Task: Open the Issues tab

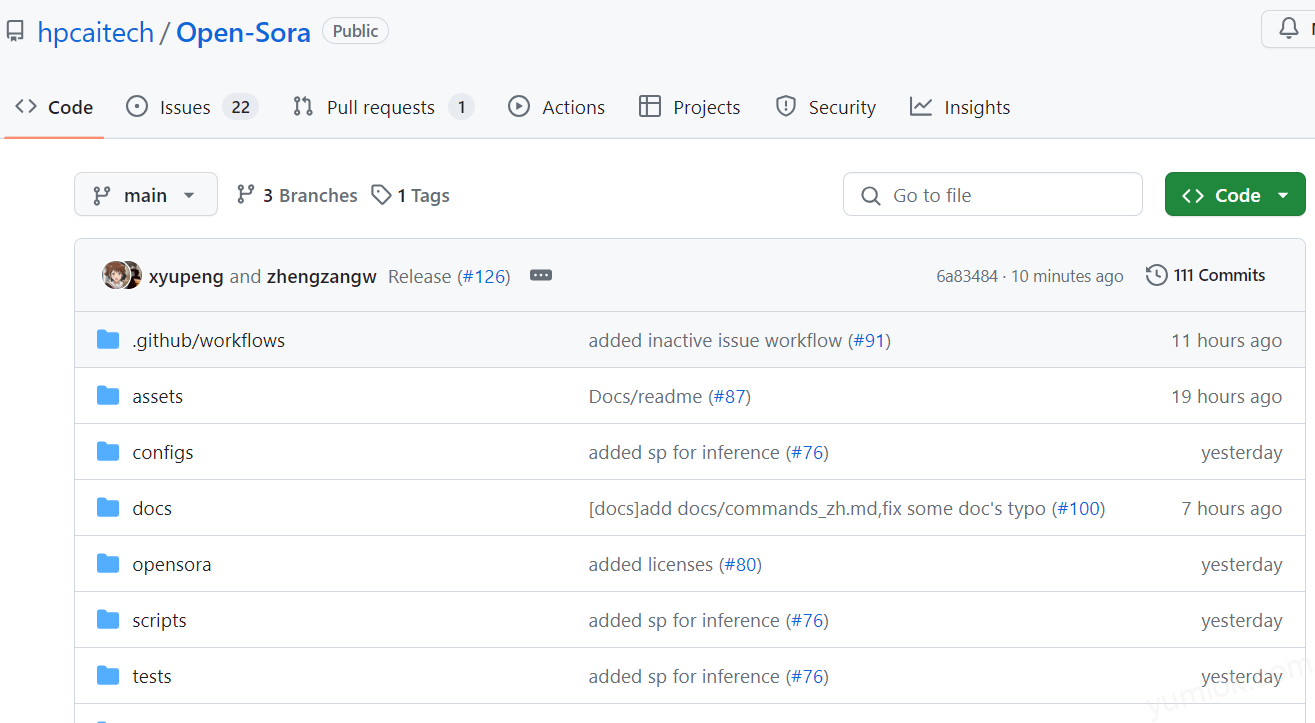Action: [x=186, y=107]
